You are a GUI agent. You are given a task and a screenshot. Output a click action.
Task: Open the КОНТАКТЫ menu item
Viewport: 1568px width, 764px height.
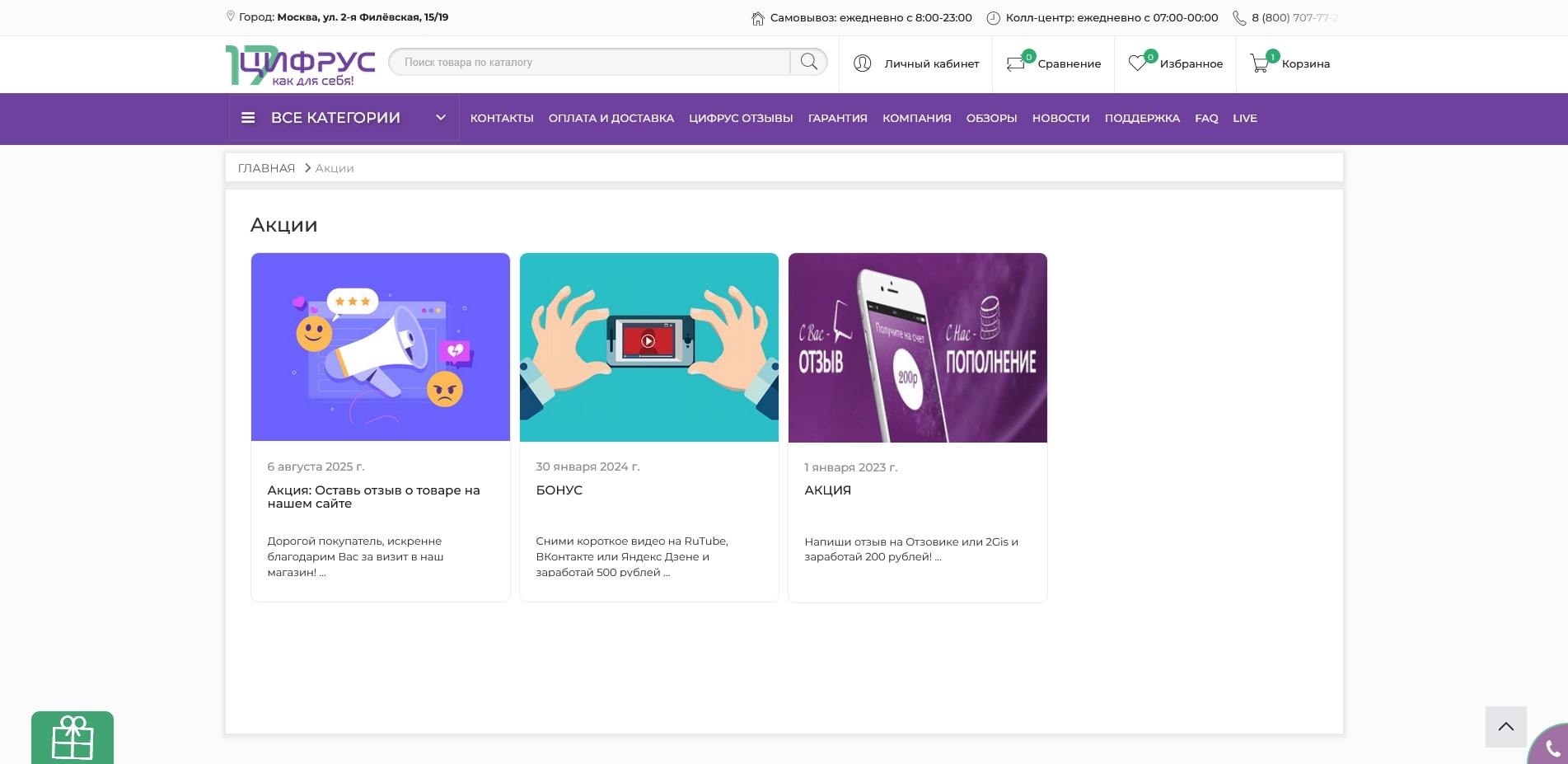tap(502, 119)
